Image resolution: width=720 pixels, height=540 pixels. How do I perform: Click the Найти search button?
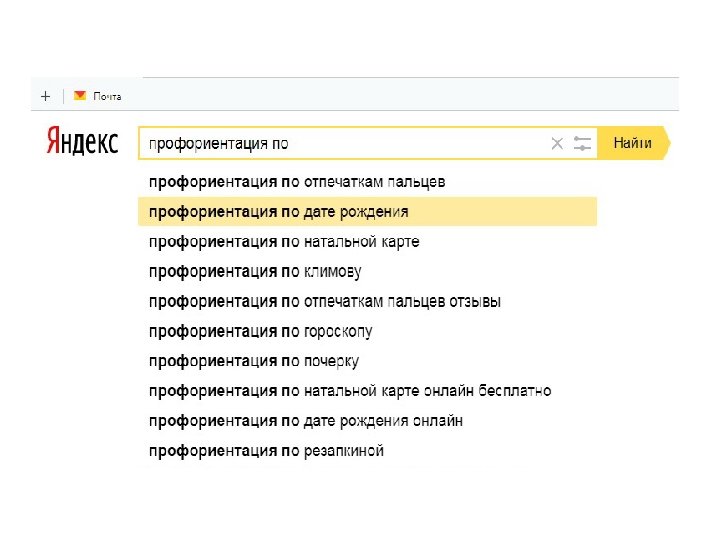click(x=634, y=143)
